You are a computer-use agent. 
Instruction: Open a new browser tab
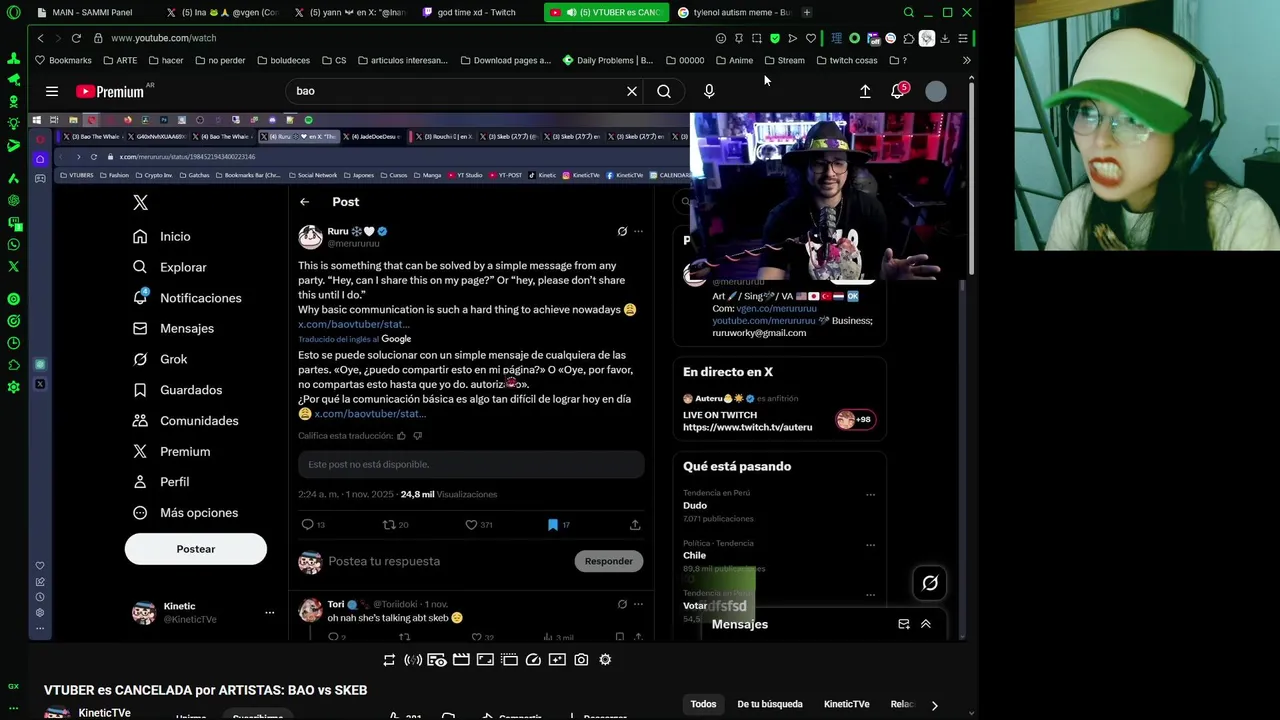point(807,12)
